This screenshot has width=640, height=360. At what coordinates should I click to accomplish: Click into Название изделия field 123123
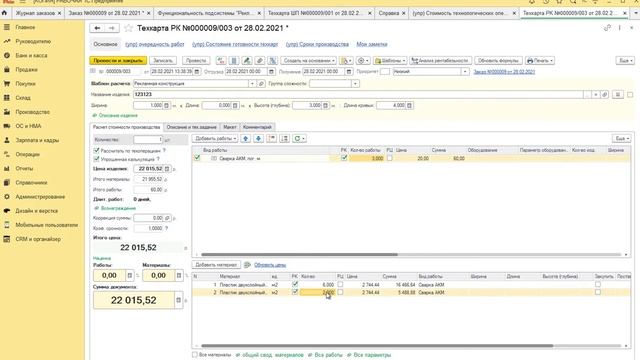(358, 94)
